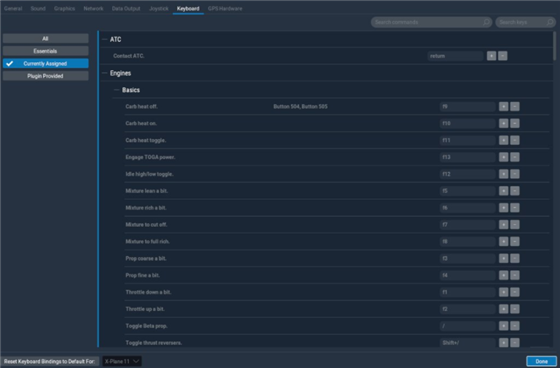Remove key binding for Prop fine a bit
The width and height of the screenshot is (560, 368).
pyautogui.click(x=515, y=275)
